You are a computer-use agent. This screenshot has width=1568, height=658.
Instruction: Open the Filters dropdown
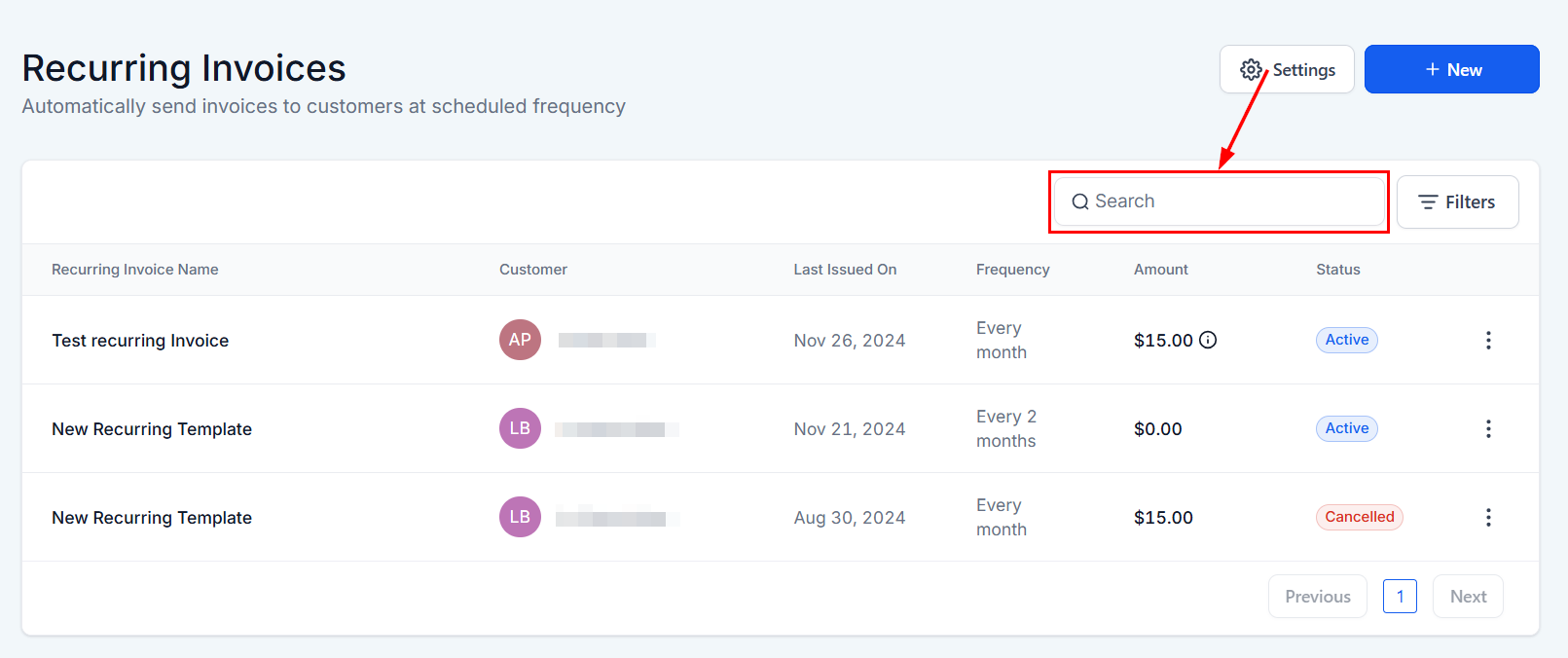tap(1457, 202)
